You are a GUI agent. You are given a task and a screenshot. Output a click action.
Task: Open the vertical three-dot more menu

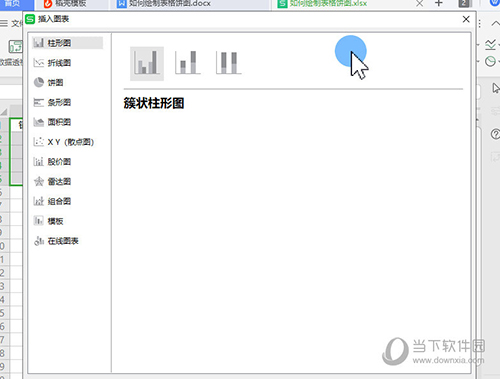(x=480, y=24)
